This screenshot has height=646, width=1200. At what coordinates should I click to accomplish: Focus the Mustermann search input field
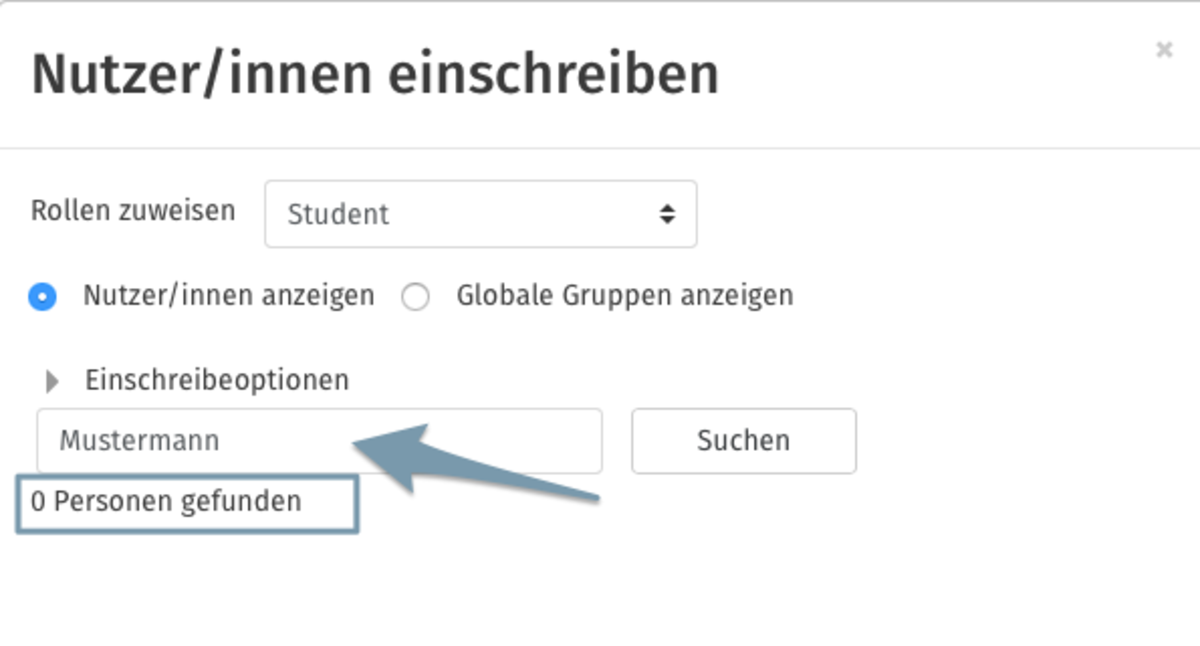[319, 440]
